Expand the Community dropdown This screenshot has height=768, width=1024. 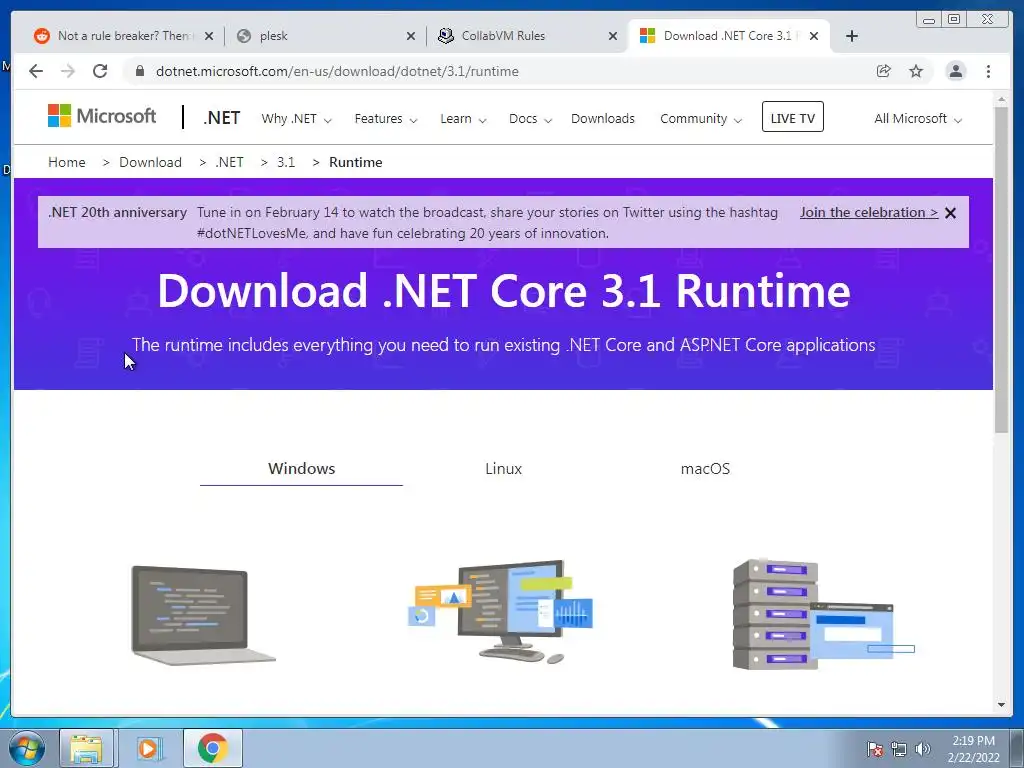coord(701,119)
